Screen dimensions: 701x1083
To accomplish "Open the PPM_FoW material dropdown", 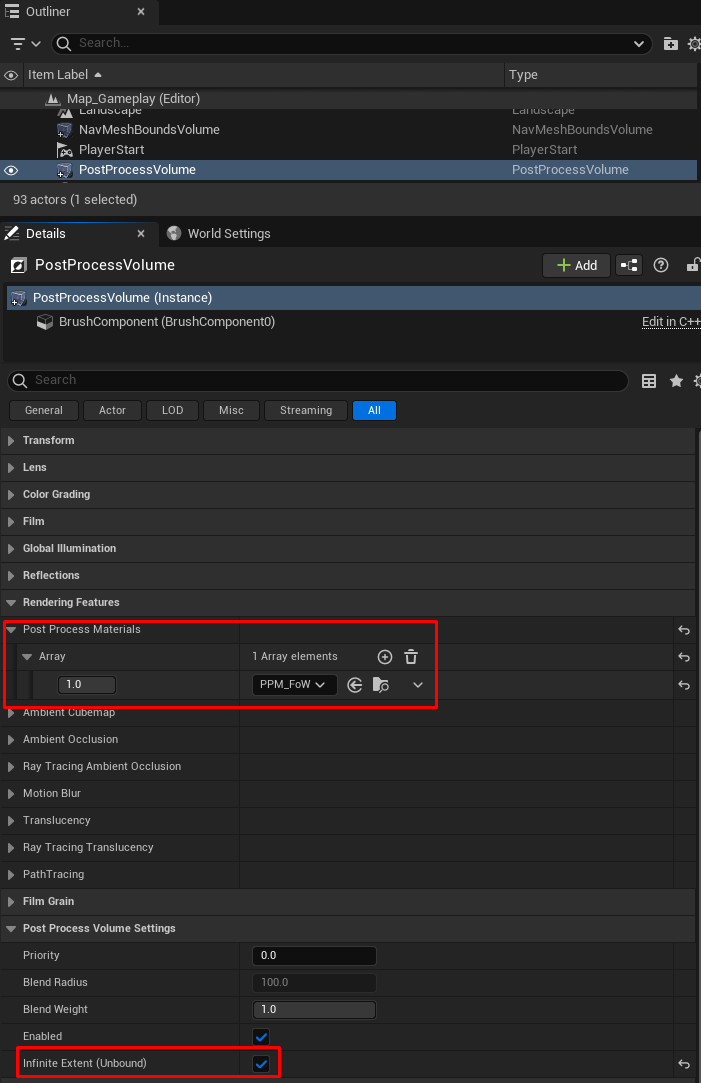I will (x=294, y=685).
